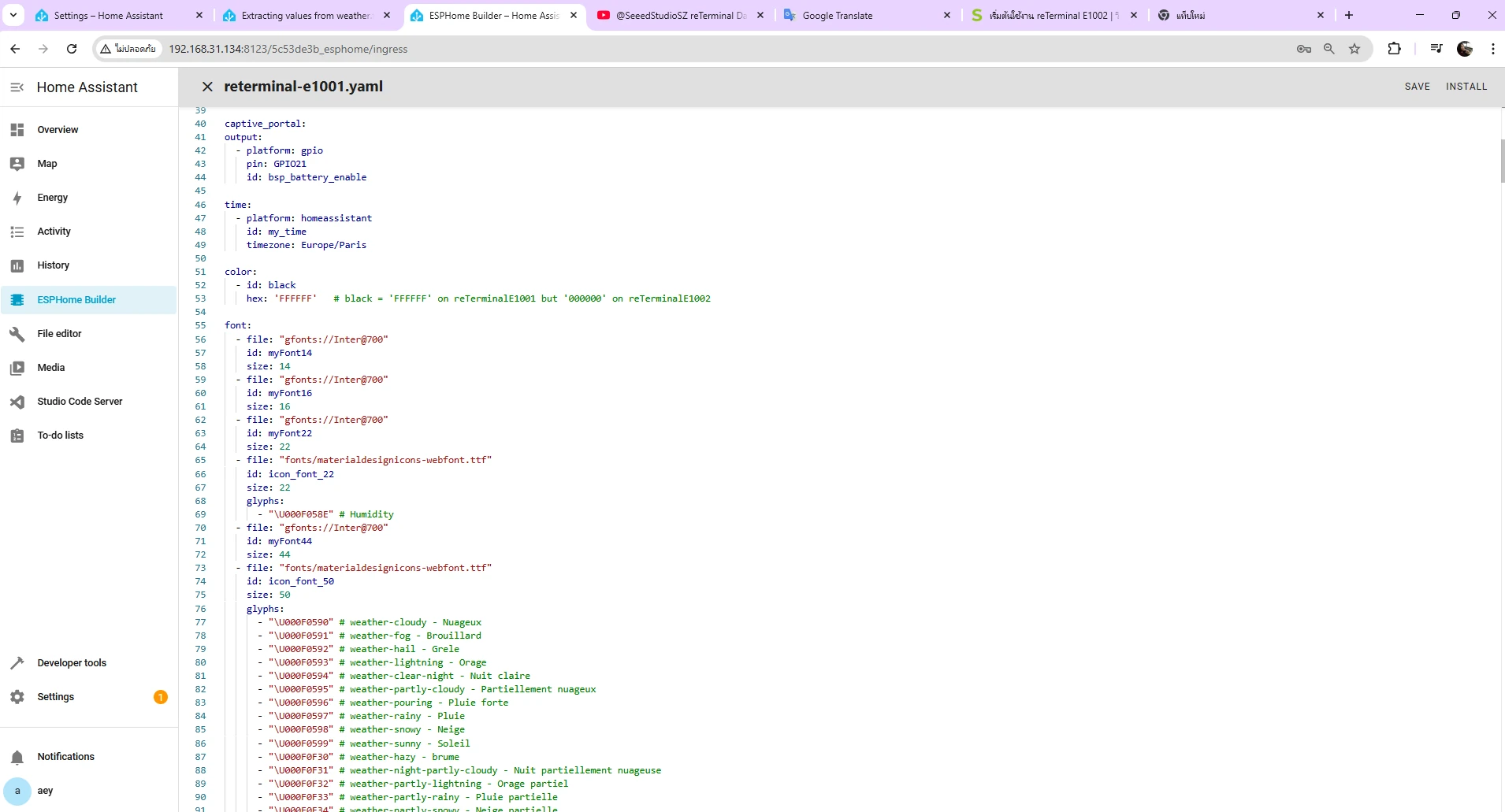Open the History panel icon
The height and width of the screenshot is (812, 1505).
tap(17, 265)
